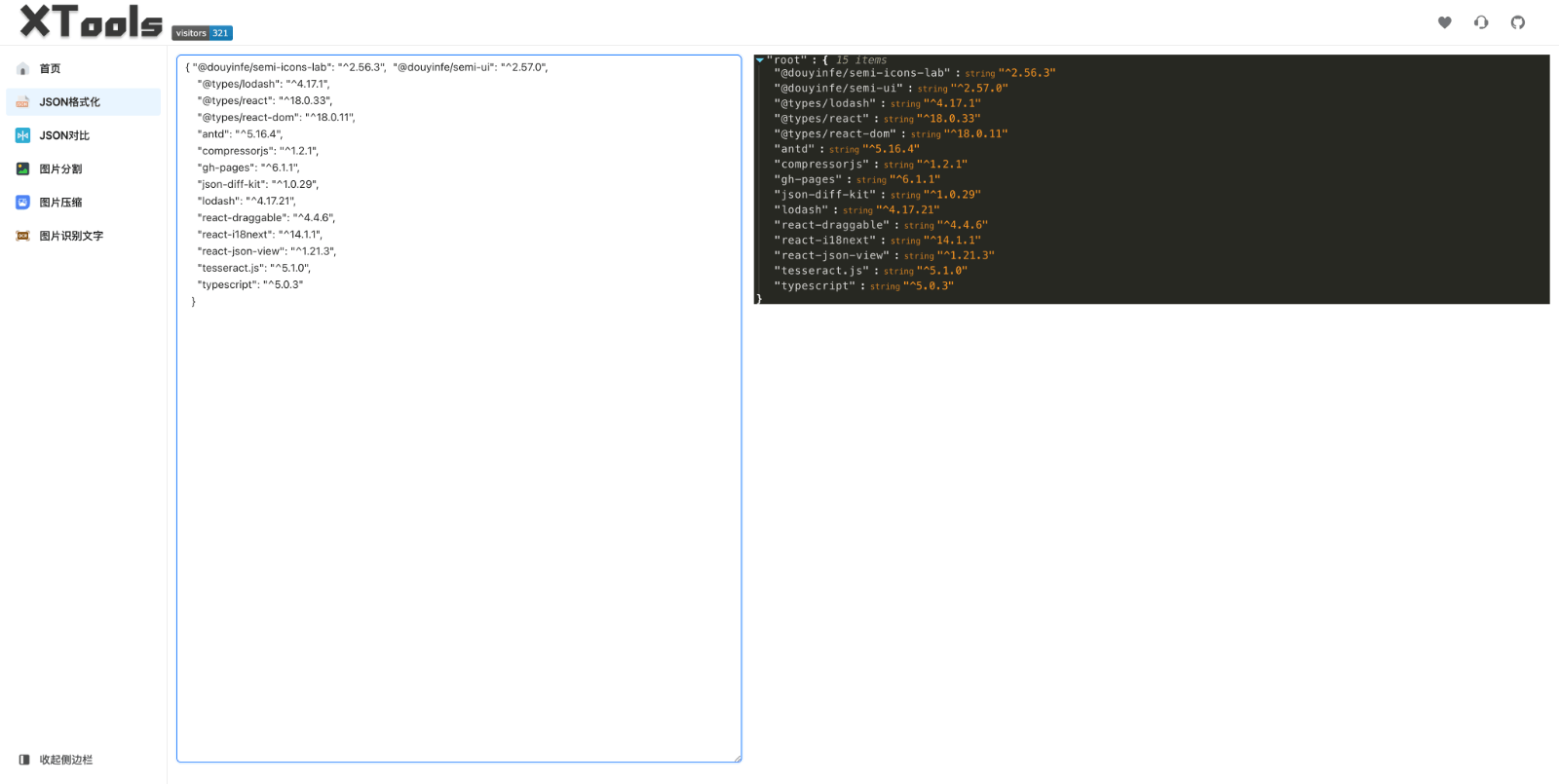Click the JSON对比 compare icon
This screenshot has height=784, width=1559.
pos(22,135)
